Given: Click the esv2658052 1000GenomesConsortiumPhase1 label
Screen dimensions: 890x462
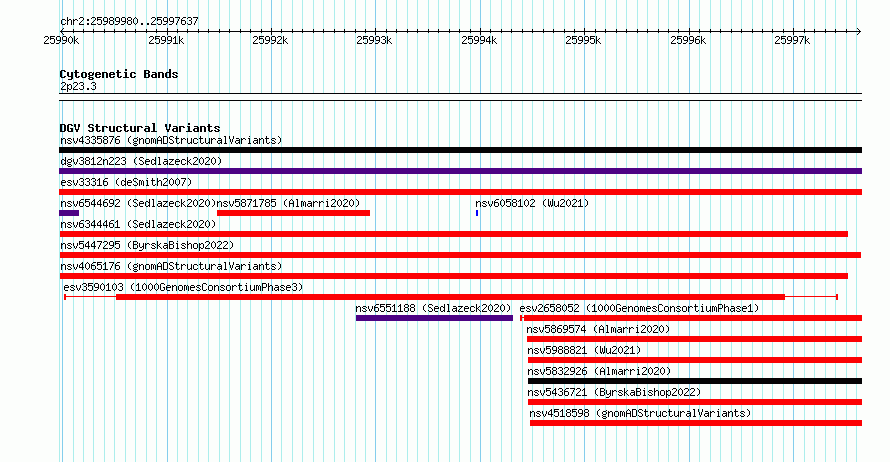Looking at the screenshot, I should pyautogui.click(x=639, y=308).
